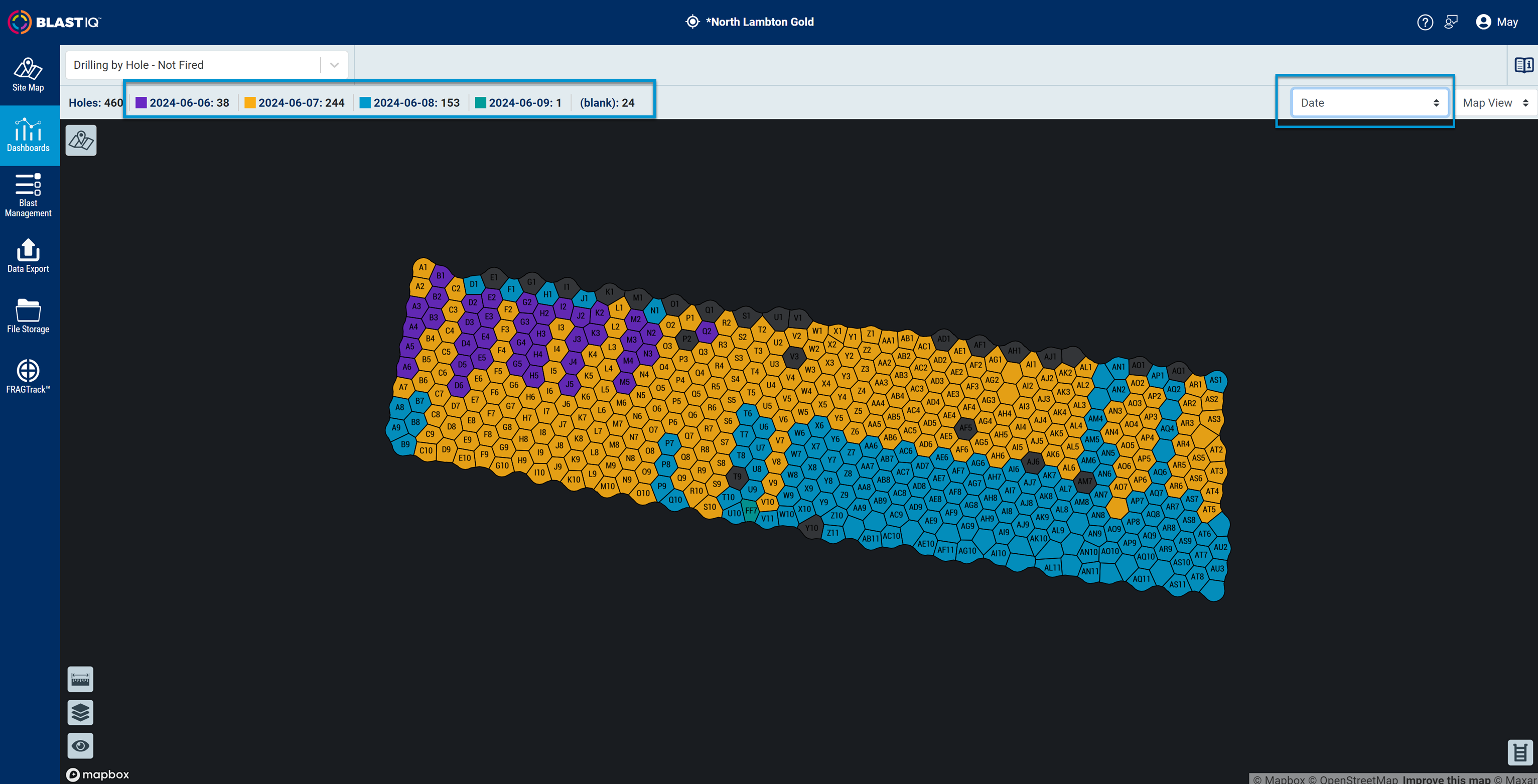
Task: Select hole AT5 on the map
Action: [1209, 510]
